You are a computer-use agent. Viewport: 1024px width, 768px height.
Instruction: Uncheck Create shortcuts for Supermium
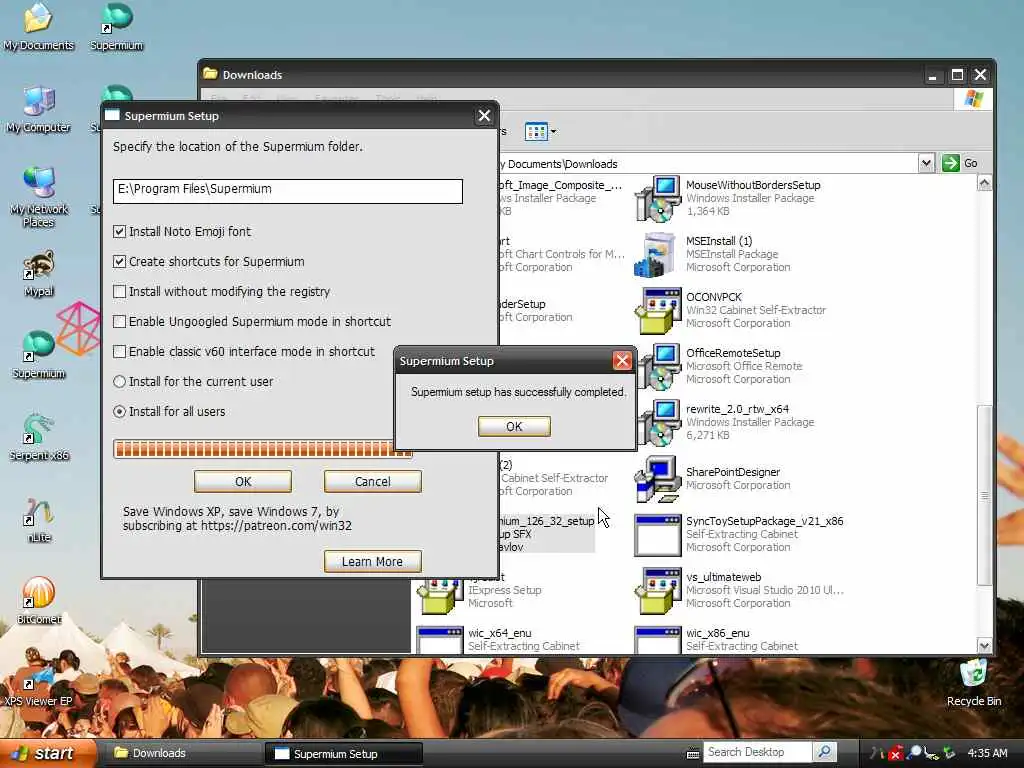point(120,261)
